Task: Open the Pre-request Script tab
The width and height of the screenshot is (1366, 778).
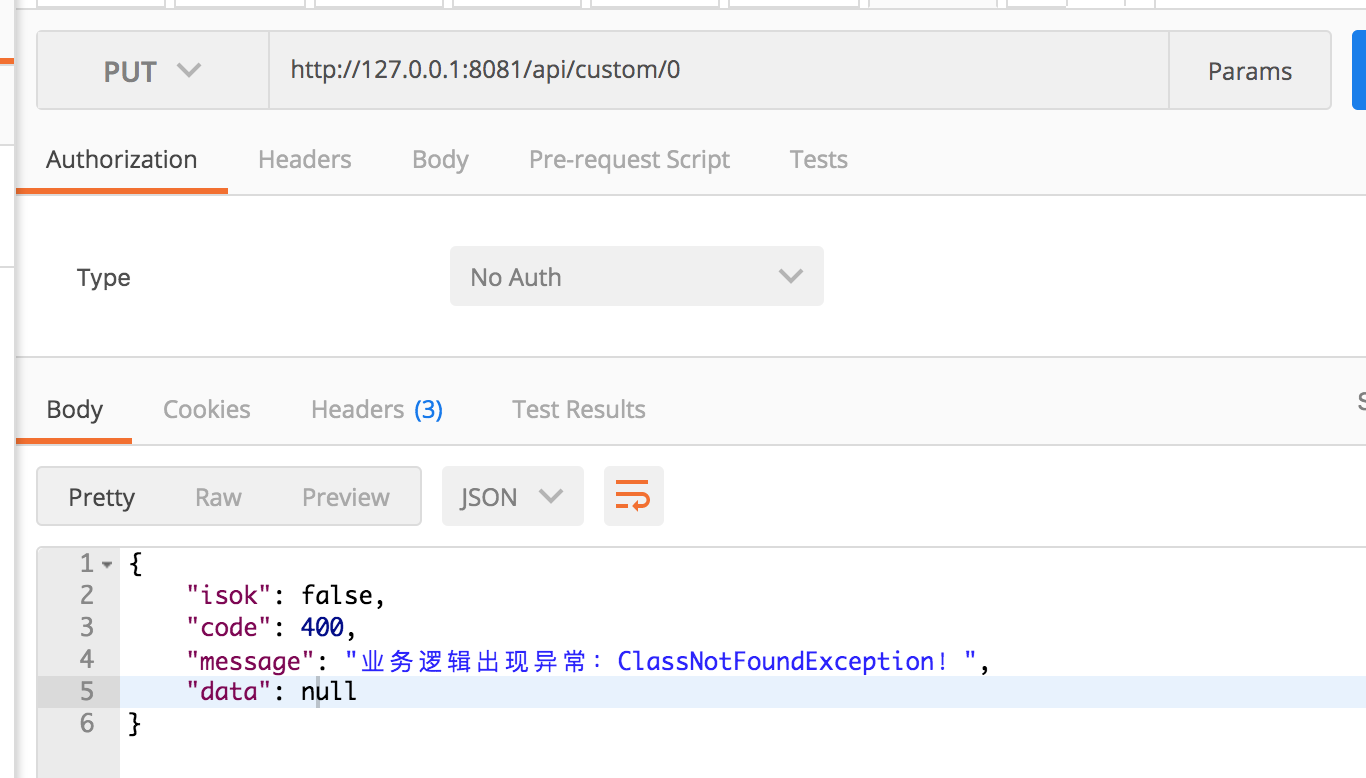Action: [629, 160]
